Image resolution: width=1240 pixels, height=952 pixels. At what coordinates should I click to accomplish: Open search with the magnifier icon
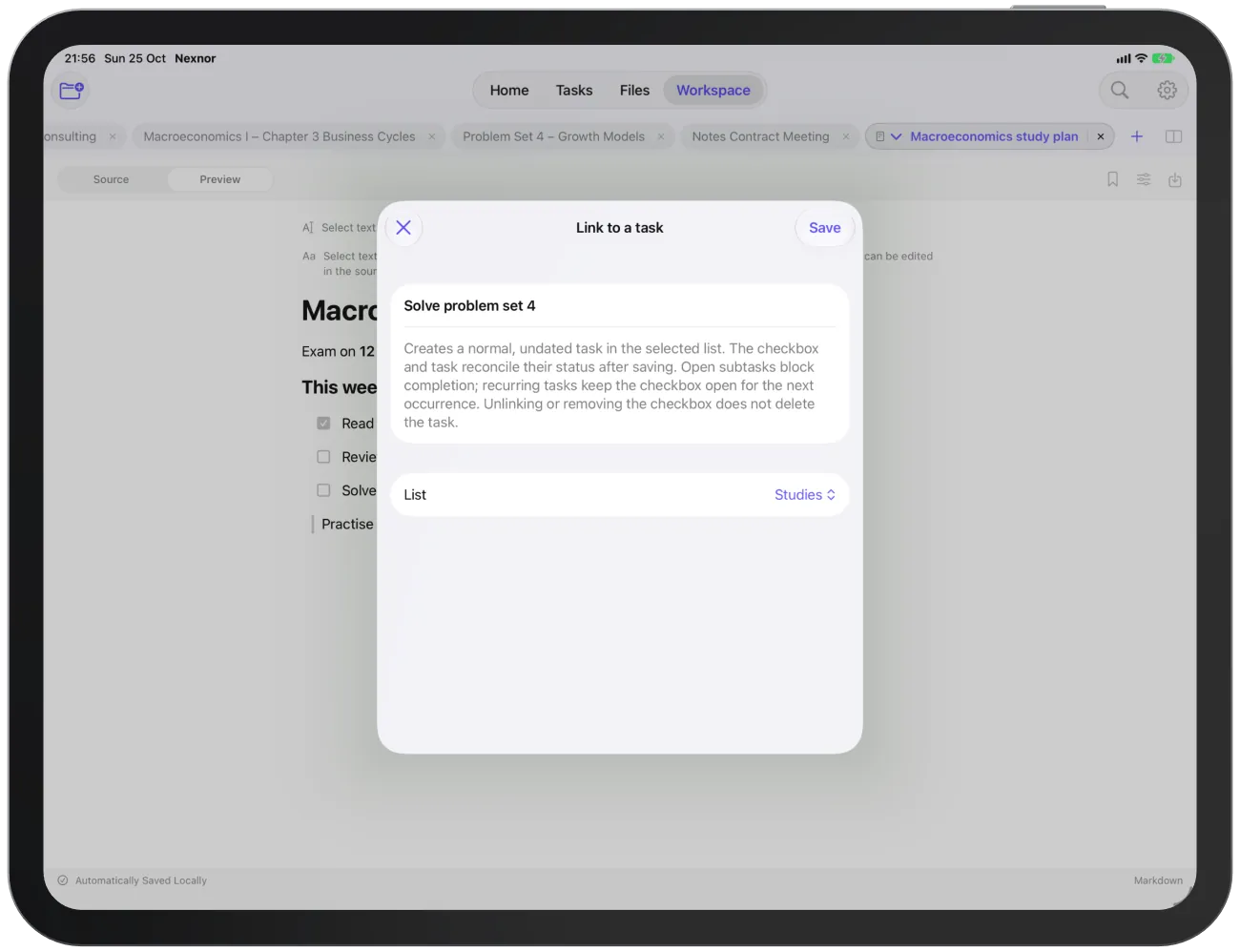click(1120, 91)
